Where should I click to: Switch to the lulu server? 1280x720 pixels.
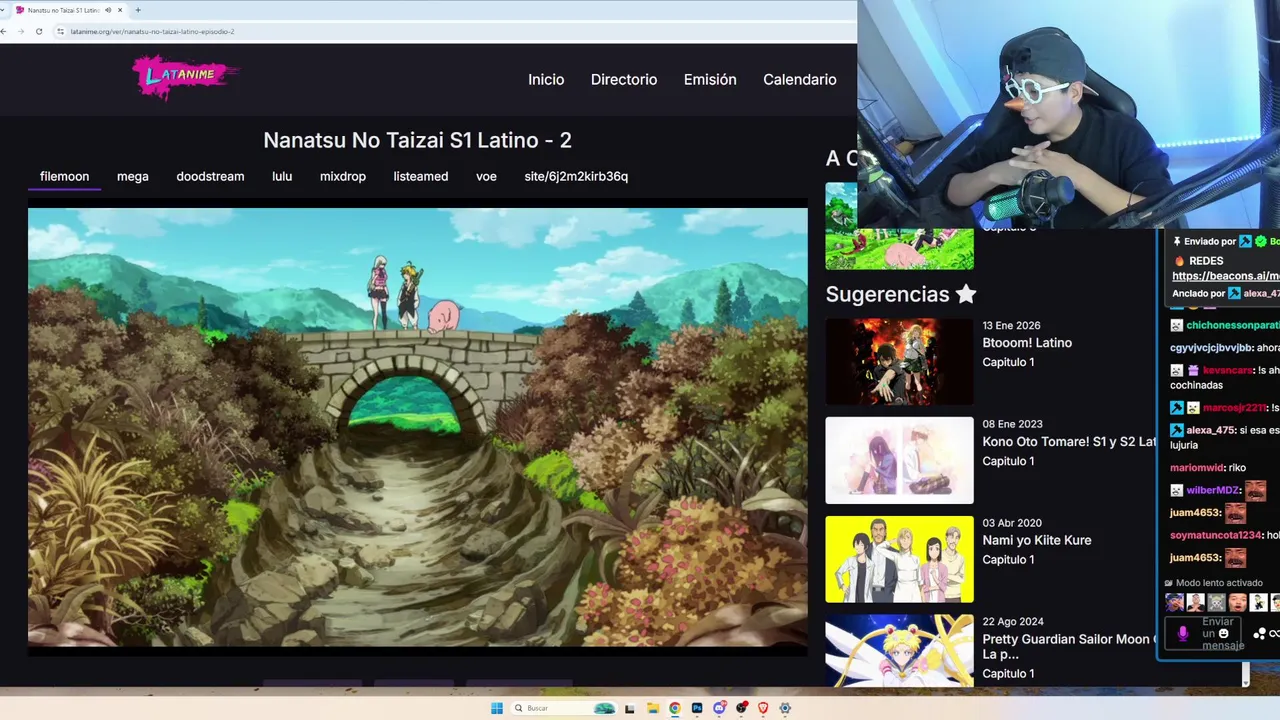282,176
